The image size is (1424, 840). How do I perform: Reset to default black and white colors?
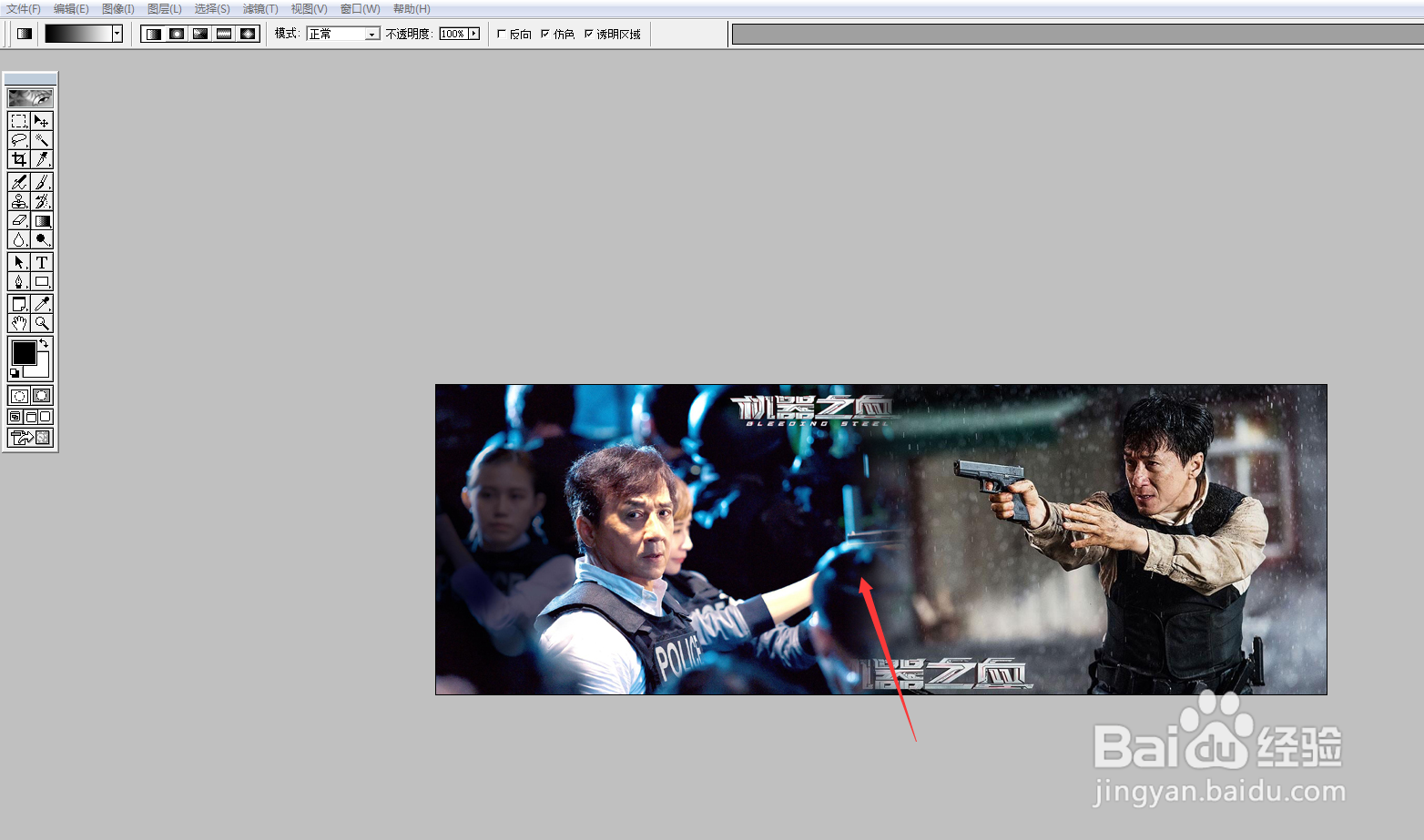pyautogui.click(x=15, y=373)
